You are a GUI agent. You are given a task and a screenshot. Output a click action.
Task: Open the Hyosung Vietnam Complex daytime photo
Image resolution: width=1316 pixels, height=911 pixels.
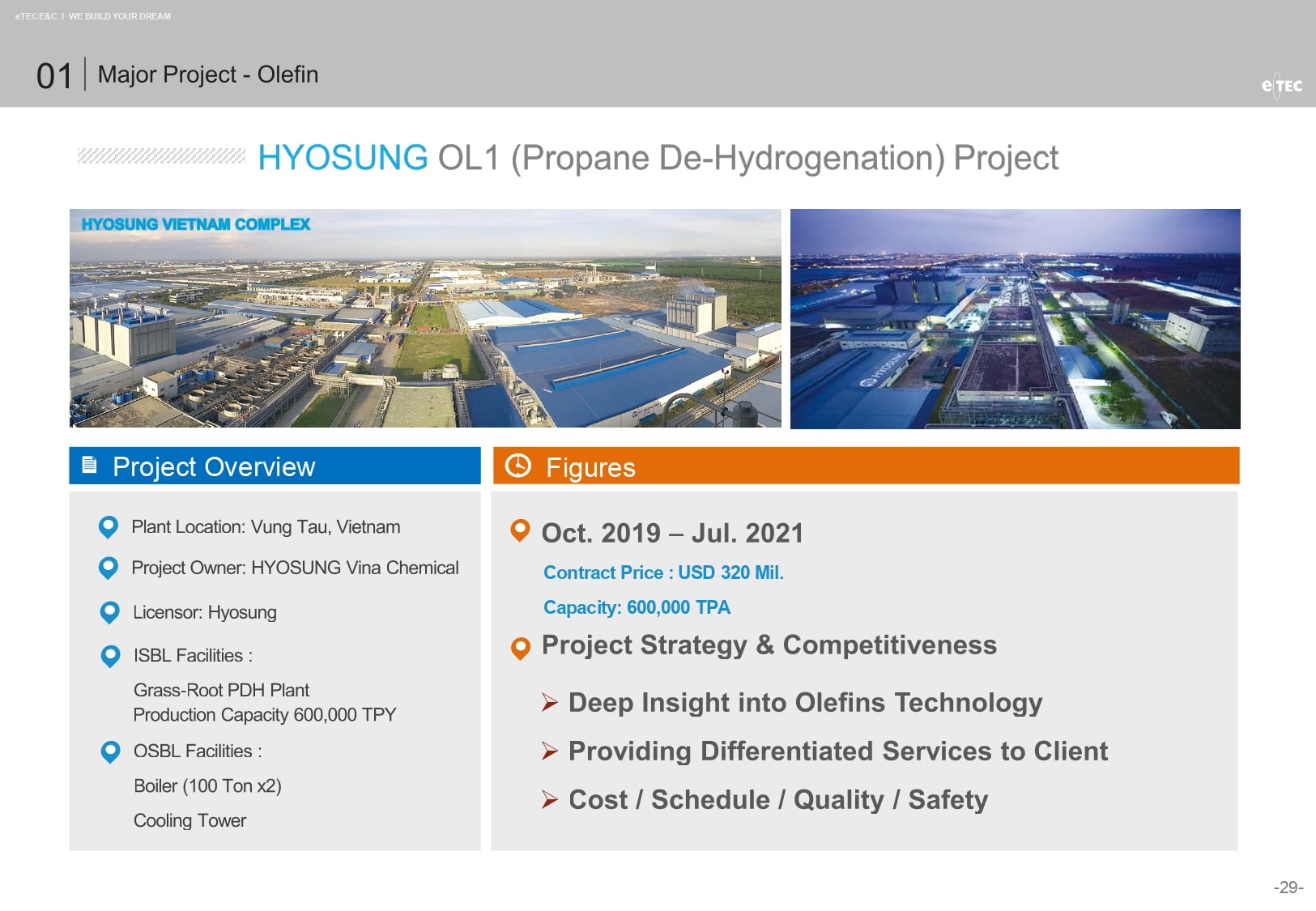pos(425,318)
